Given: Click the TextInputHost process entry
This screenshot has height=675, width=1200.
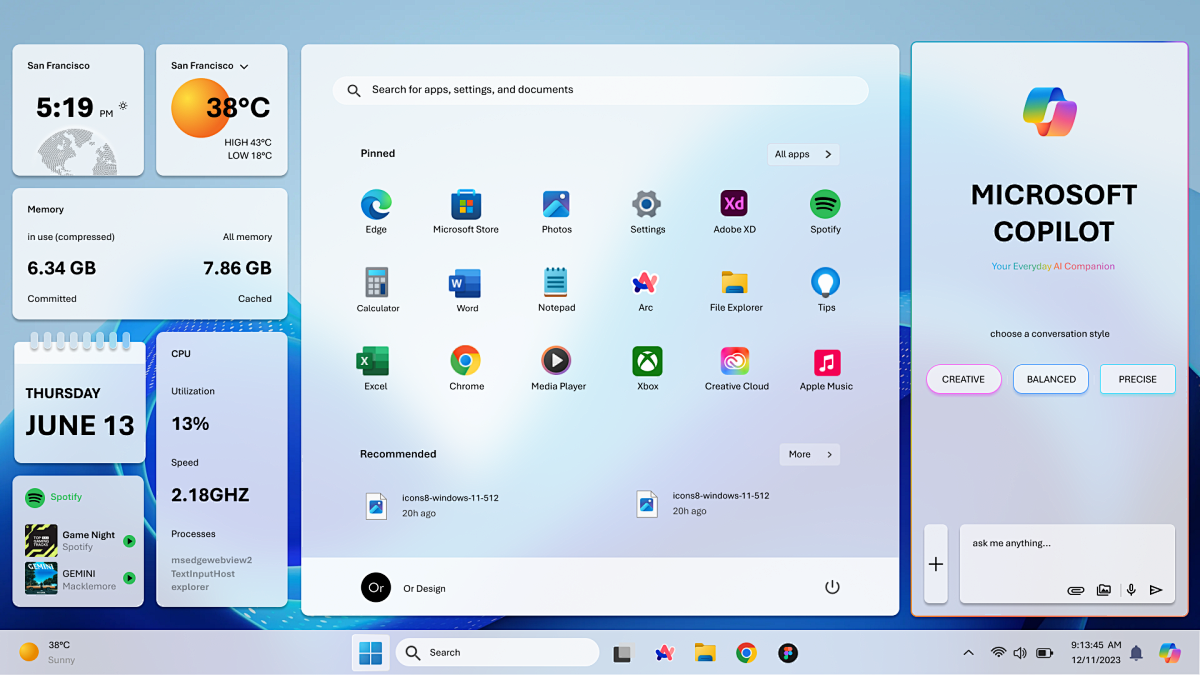Looking at the screenshot, I should (x=203, y=574).
